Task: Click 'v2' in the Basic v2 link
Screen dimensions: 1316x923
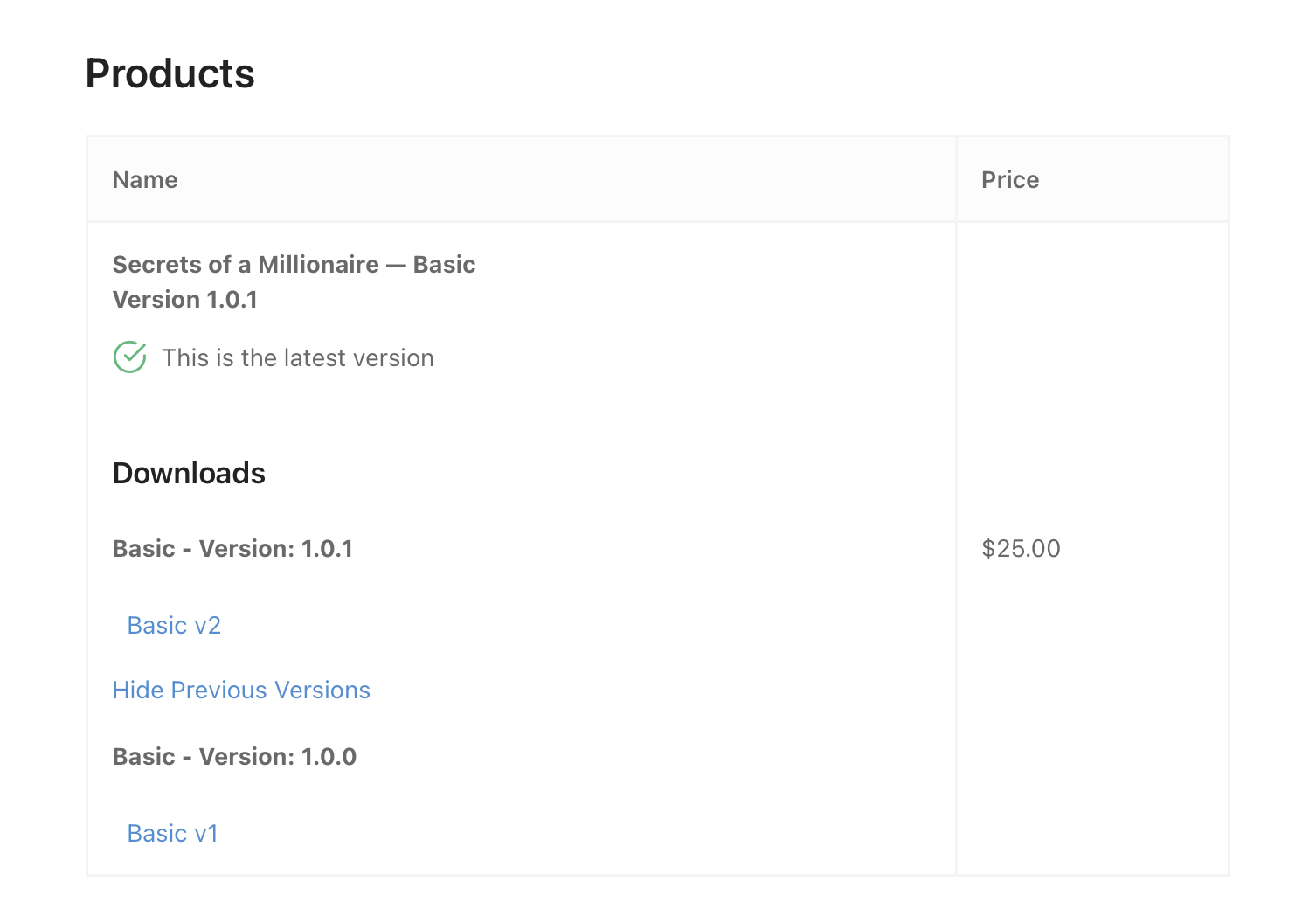Action: [207, 626]
